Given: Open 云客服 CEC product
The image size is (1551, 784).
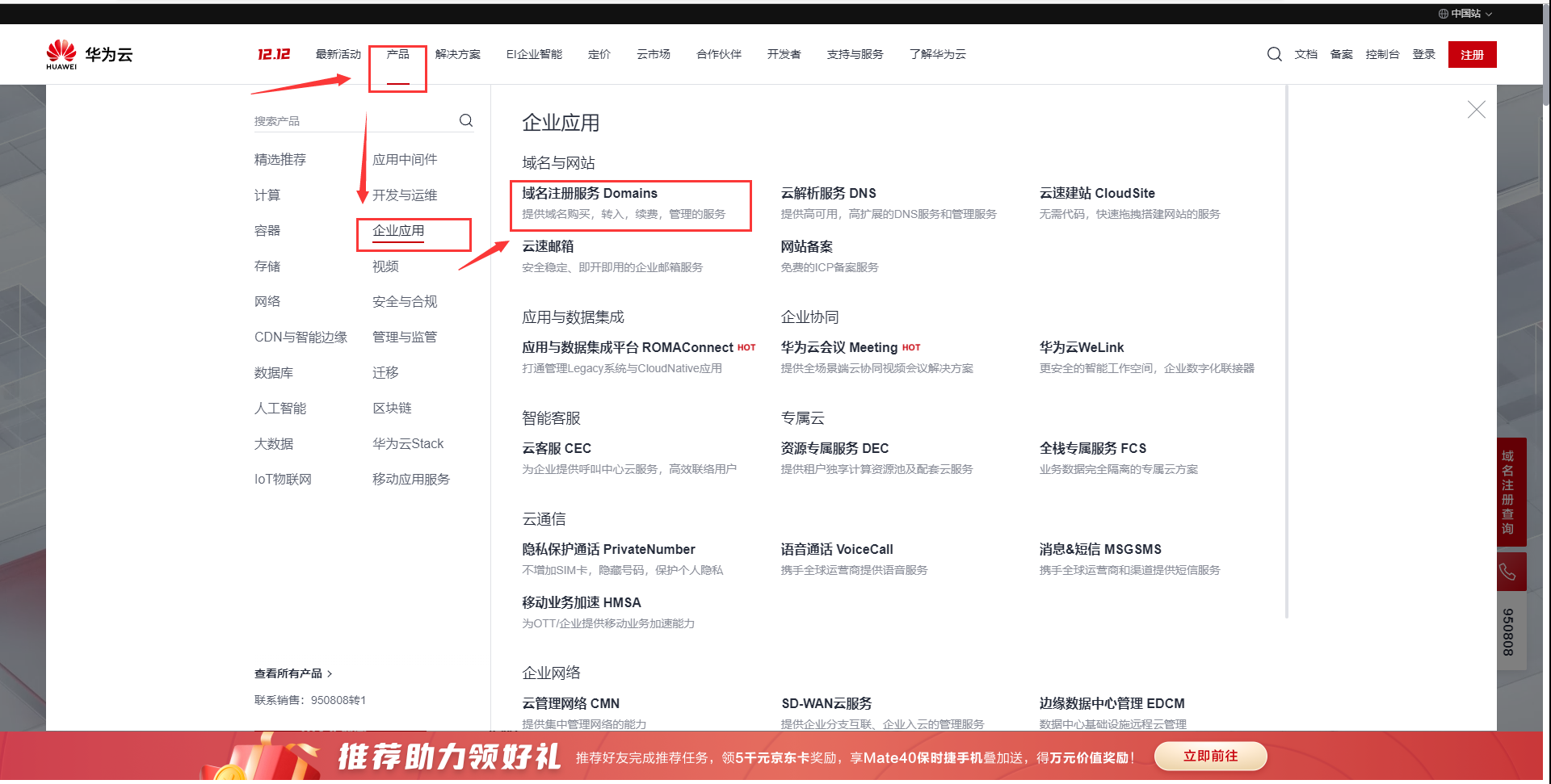Looking at the screenshot, I should [557, 449].
